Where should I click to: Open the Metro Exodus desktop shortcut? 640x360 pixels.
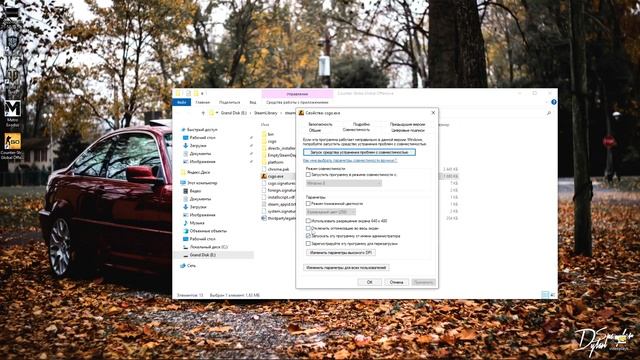[x=13, y=113]
